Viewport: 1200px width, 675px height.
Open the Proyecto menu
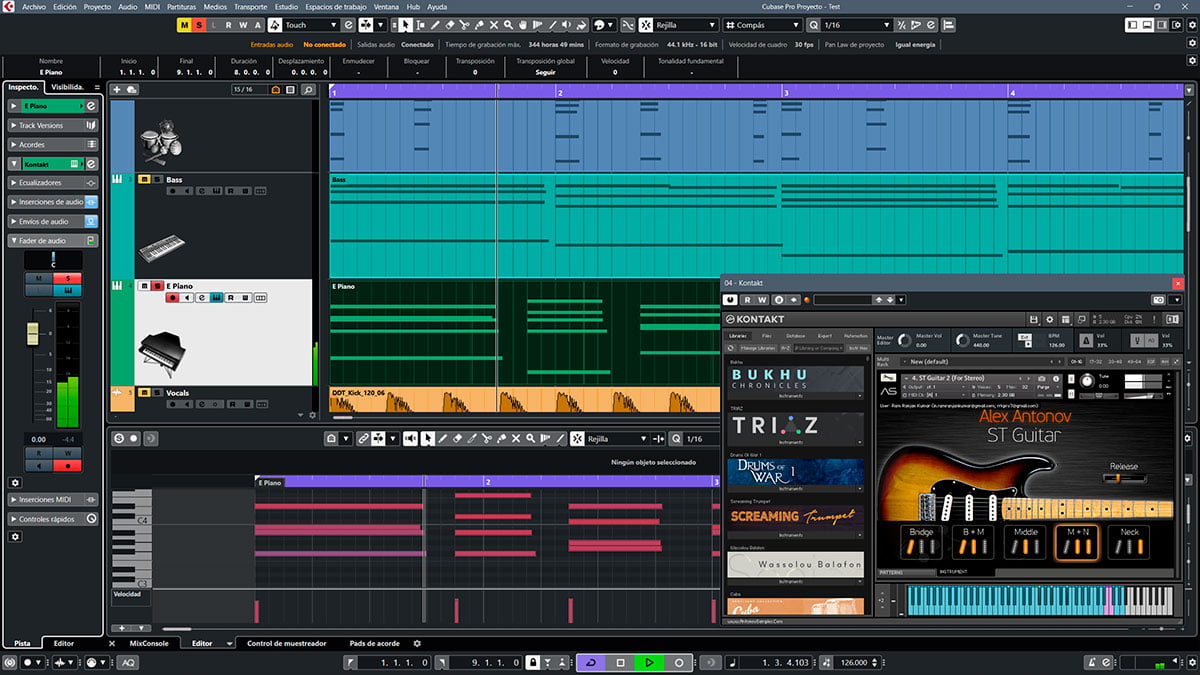[97, 6]
